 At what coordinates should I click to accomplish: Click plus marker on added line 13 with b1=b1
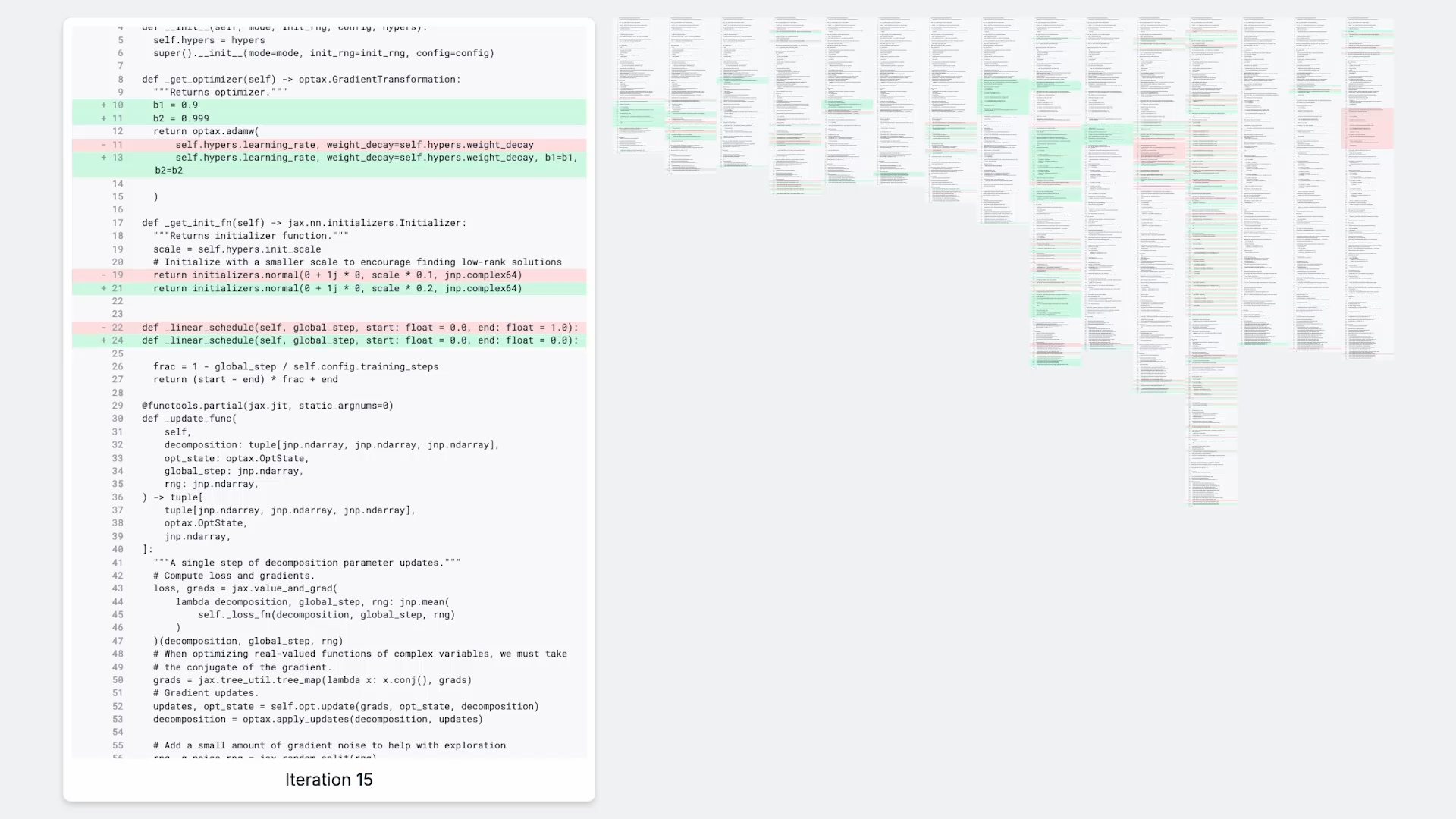[x=104, y=158]
